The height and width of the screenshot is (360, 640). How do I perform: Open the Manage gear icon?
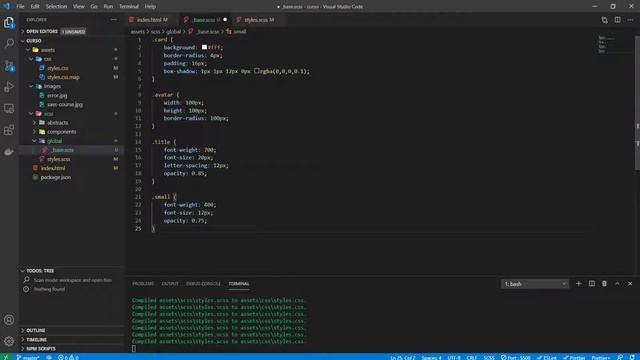coord(9,341)
